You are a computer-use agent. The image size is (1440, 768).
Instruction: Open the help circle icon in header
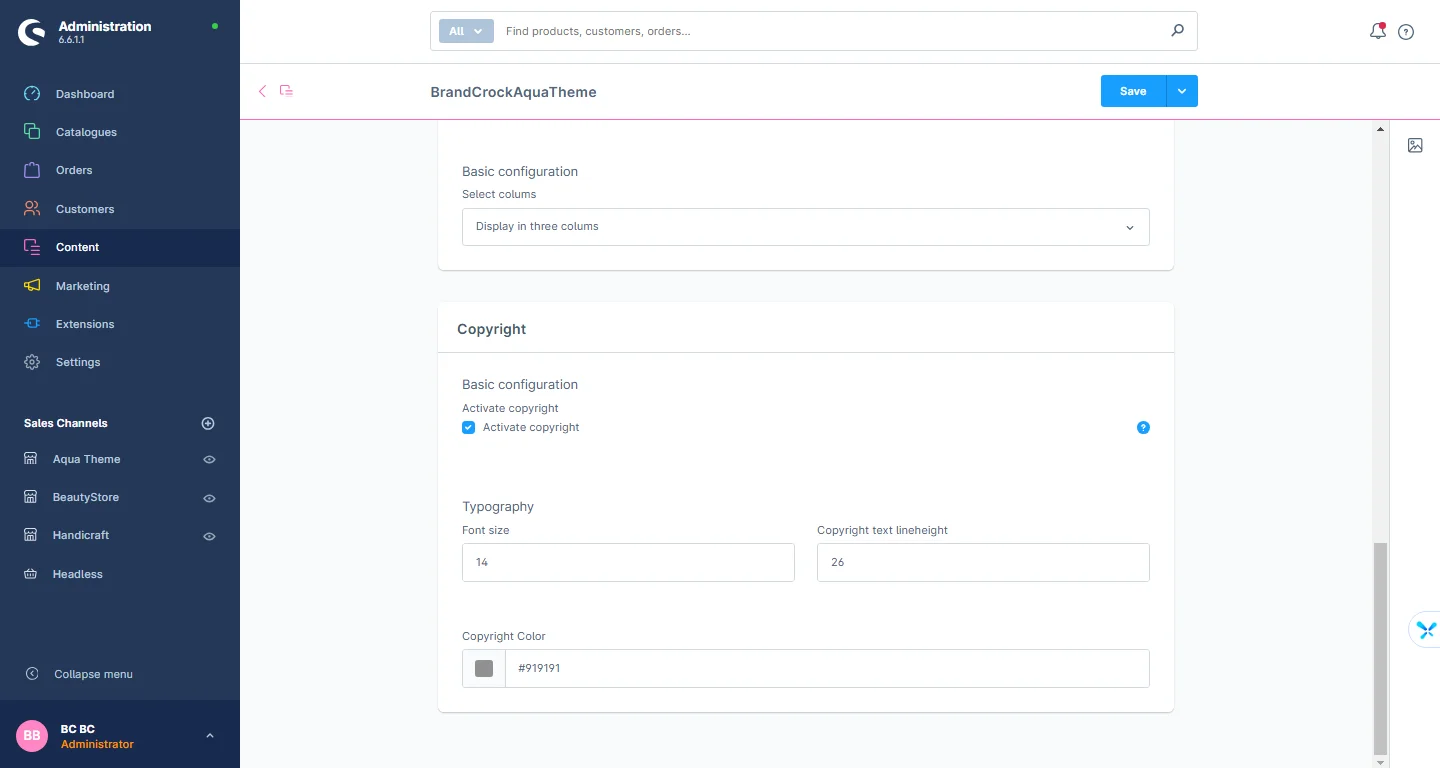click(1406, 32)
